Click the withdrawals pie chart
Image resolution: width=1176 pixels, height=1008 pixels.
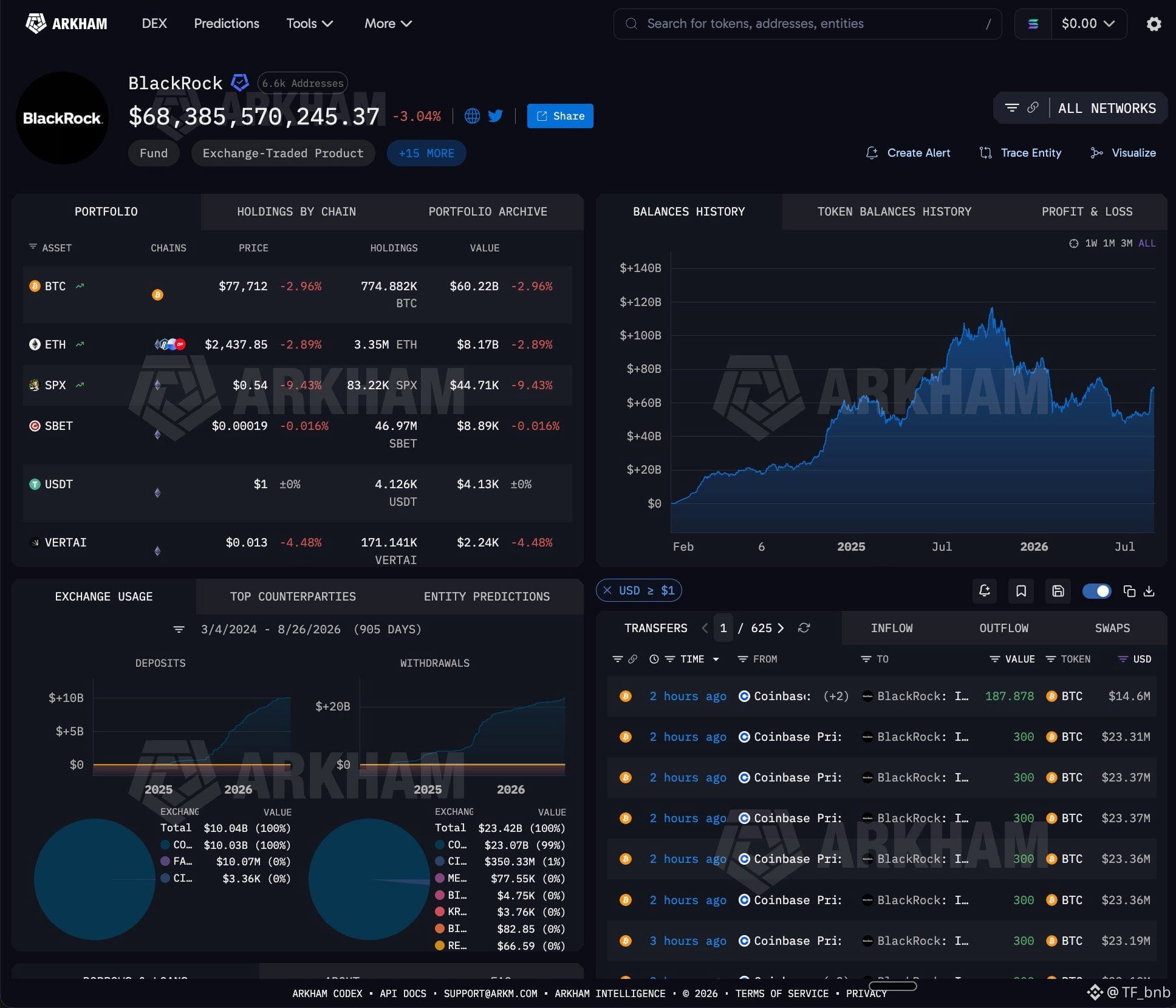pos(369,879)
